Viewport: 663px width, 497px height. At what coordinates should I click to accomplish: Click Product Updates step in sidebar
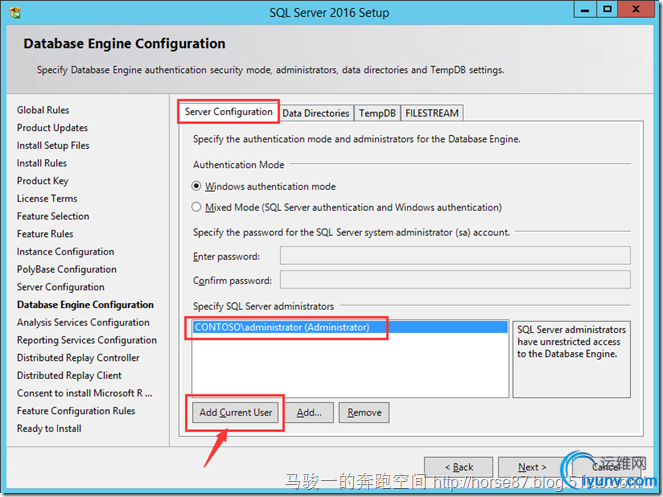click(52, 128)
